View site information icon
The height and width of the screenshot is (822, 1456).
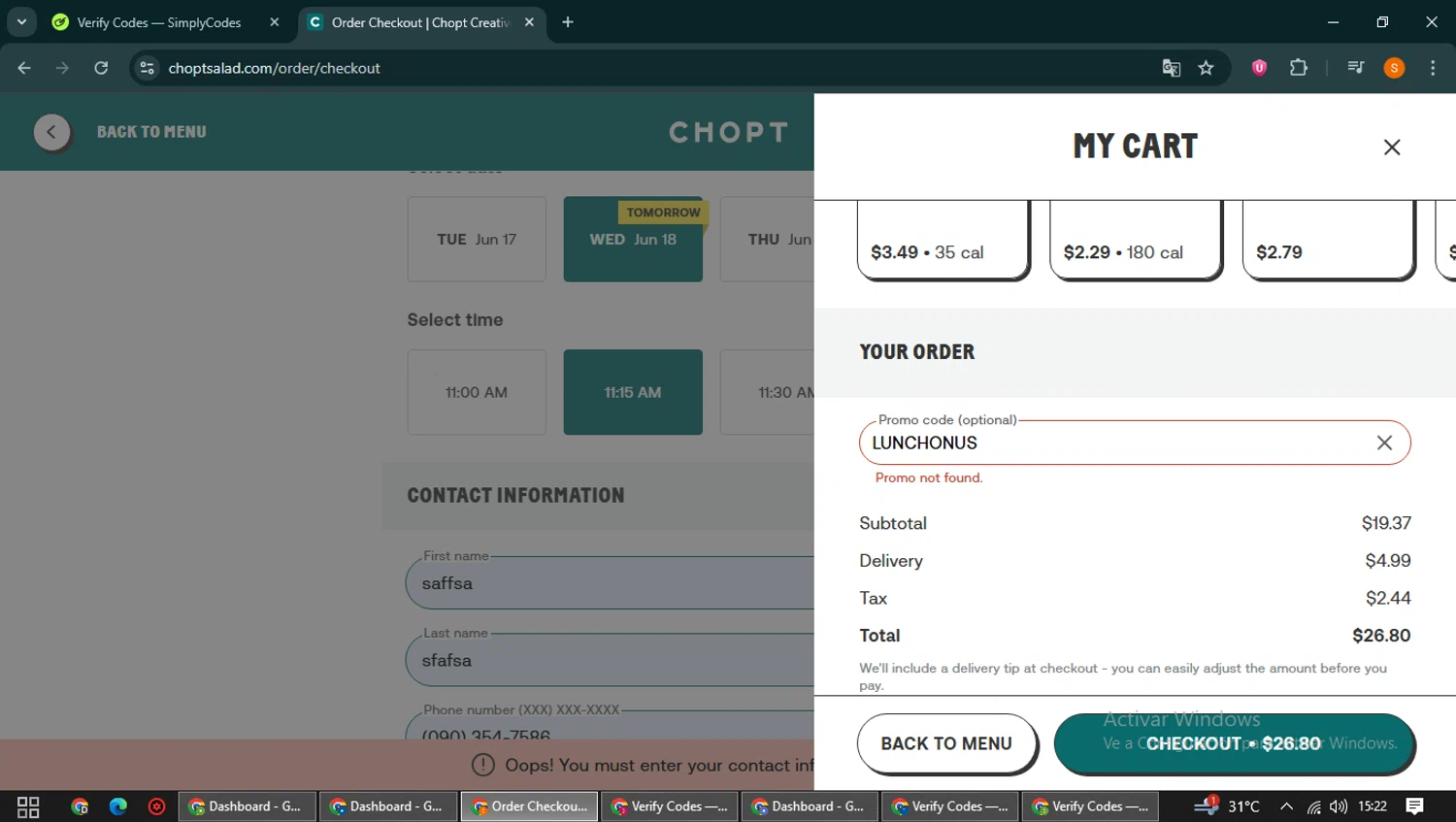pos(147,68)
